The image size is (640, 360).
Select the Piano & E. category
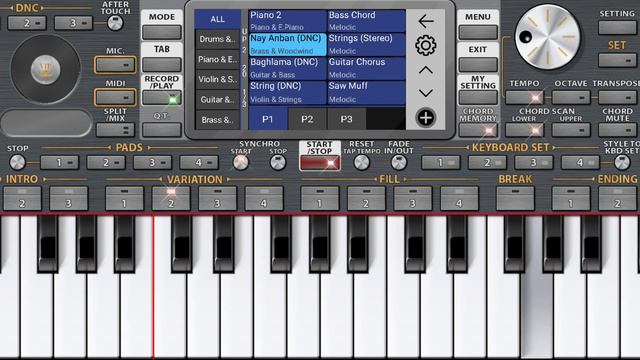pos(218,60)
